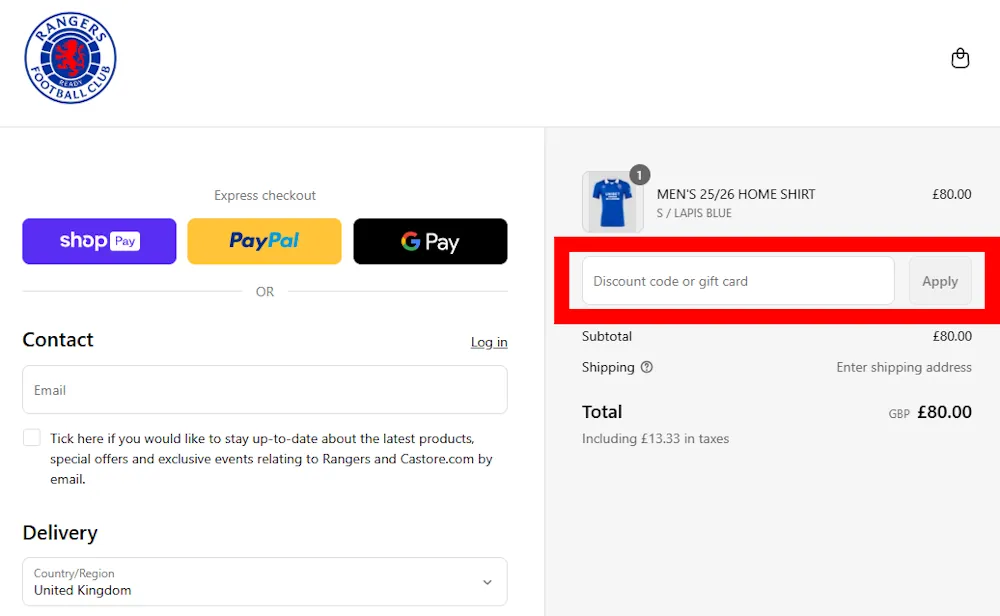Tick the stay up-to-date email checkbox
1000x616 pixels.
pos(31,437)
